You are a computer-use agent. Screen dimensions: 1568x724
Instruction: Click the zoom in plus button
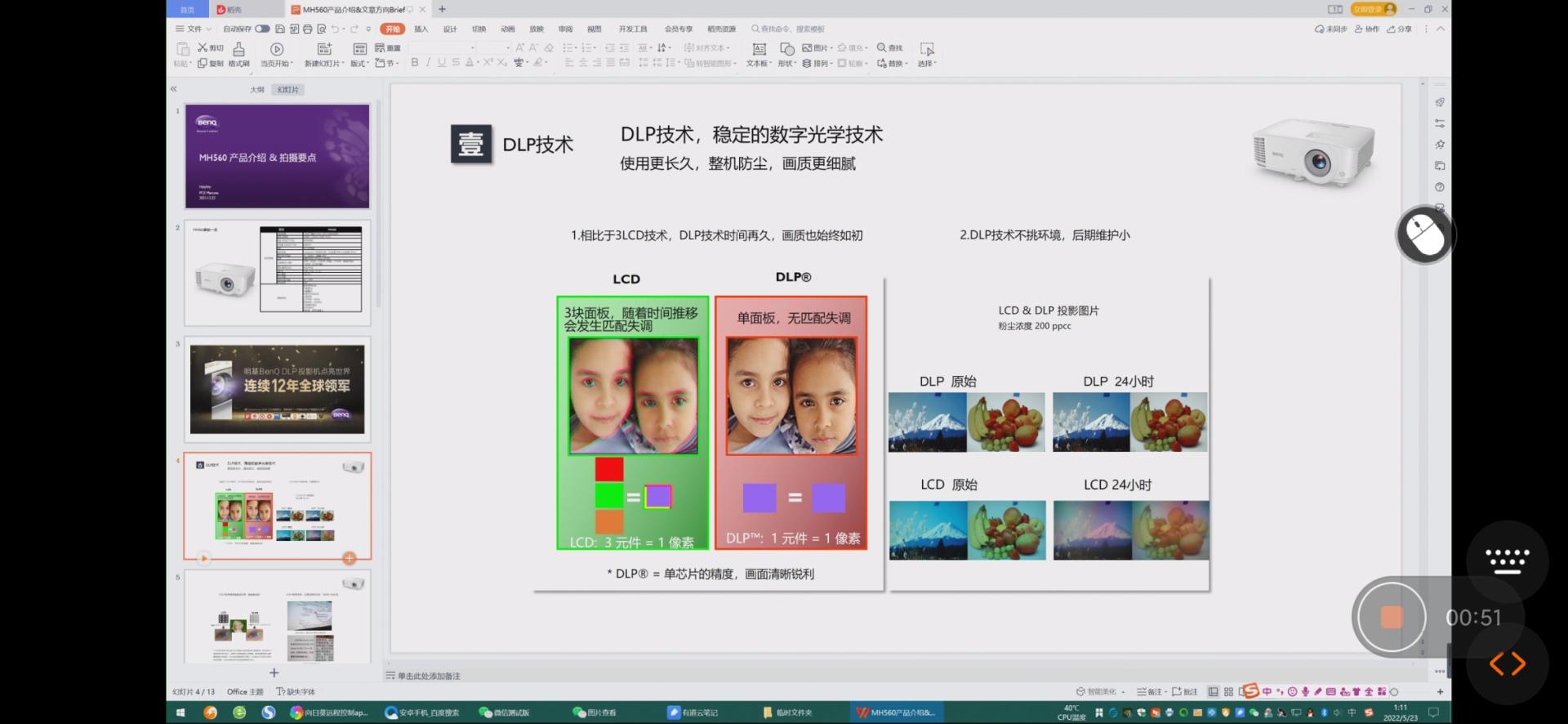tap(1440, 691)
